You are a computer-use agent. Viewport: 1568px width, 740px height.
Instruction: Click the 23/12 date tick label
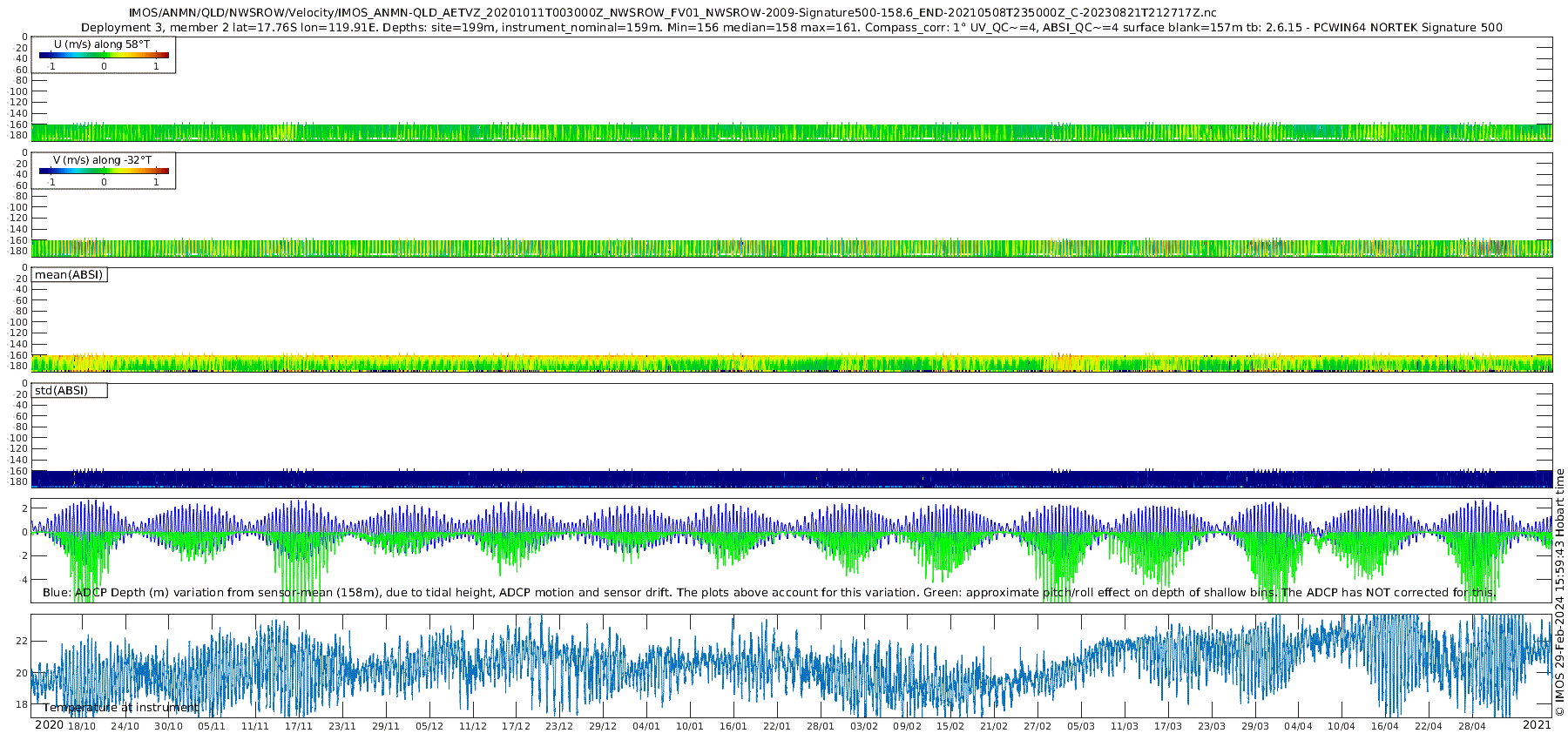click(x=559, y=726)
